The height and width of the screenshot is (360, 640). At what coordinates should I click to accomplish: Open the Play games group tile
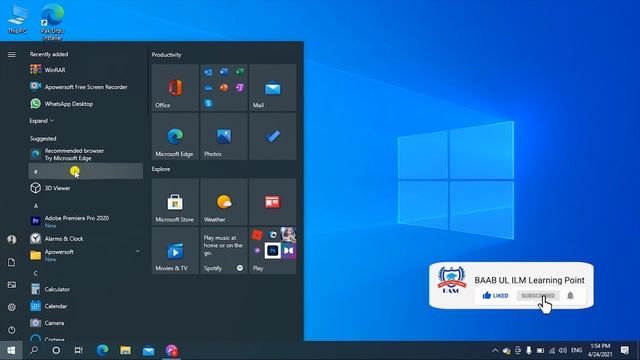click(x=273, y=251)
